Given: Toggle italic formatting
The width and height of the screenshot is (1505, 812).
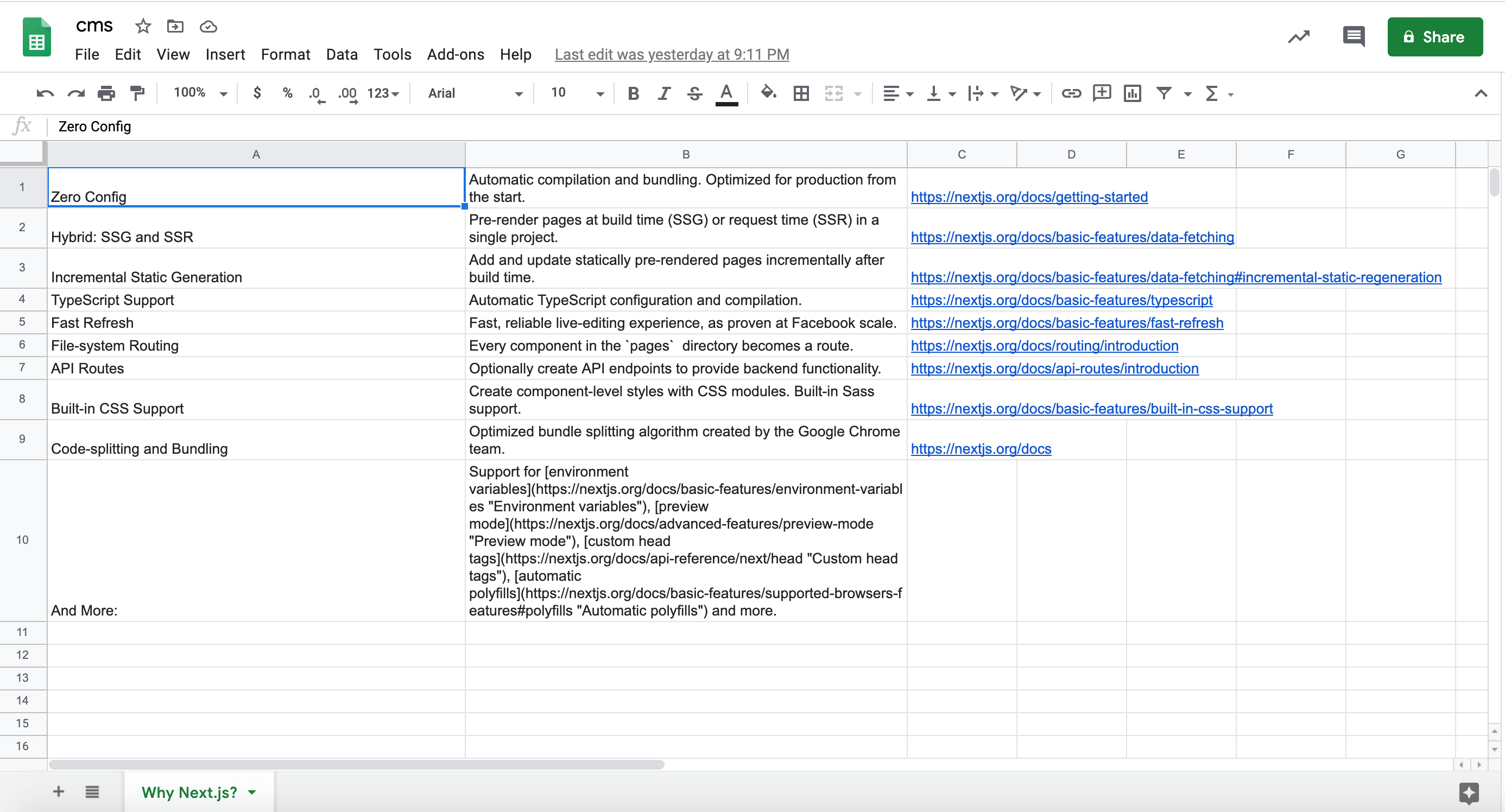Looking at the screenshot, I should click(x=663, y=93).
